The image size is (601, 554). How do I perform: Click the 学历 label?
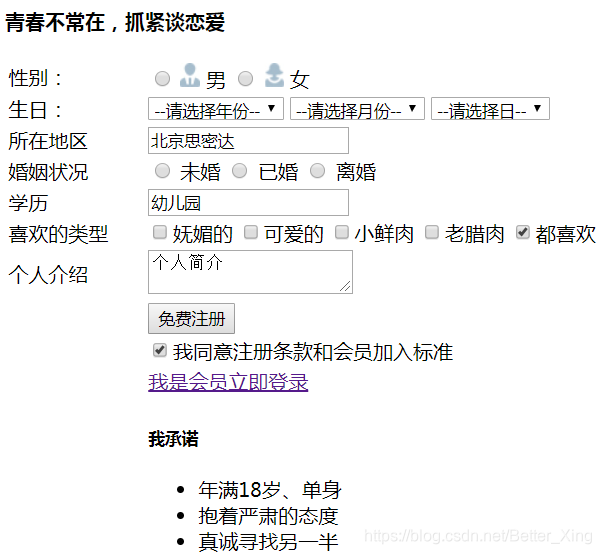(x=28, y=203)
